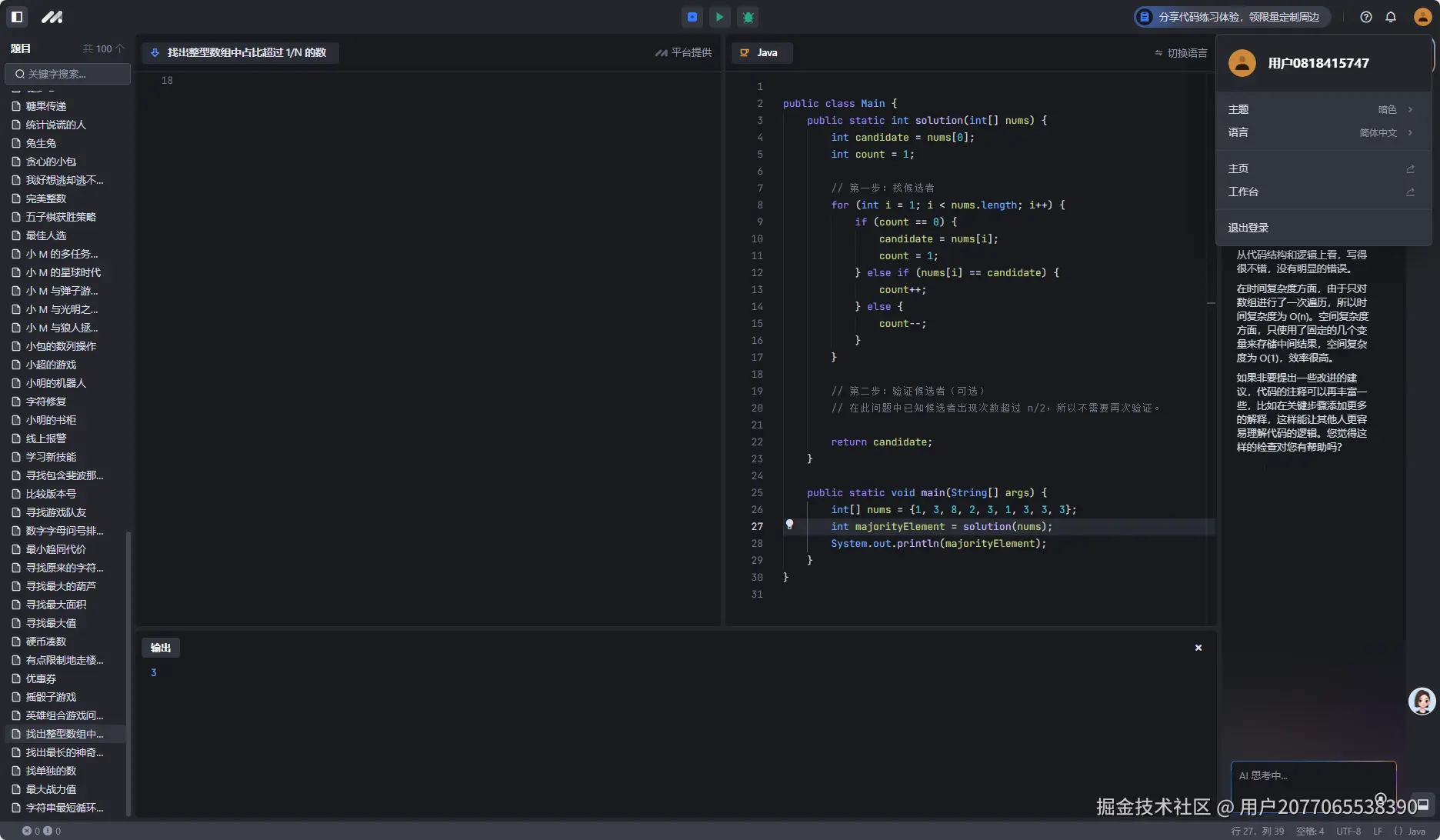The height and width of the screenshot is (840, 1440).
Task: Click user avatar in top bar
Action: point(1422,17)
